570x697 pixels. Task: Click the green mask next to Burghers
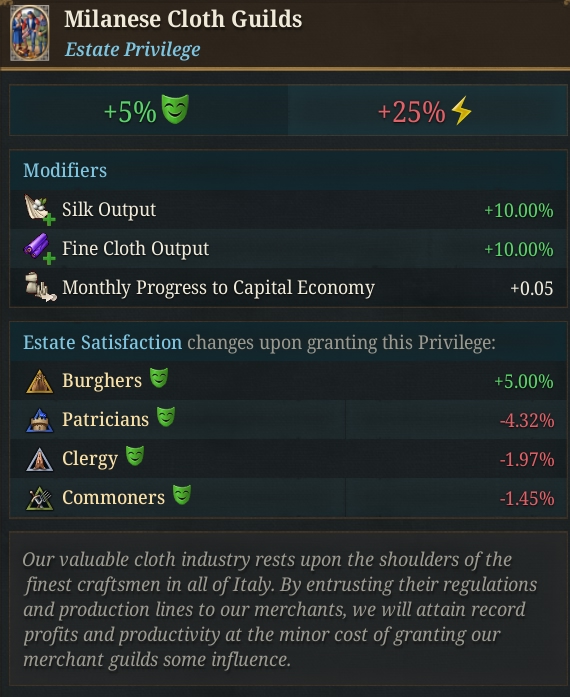(159, 378)
